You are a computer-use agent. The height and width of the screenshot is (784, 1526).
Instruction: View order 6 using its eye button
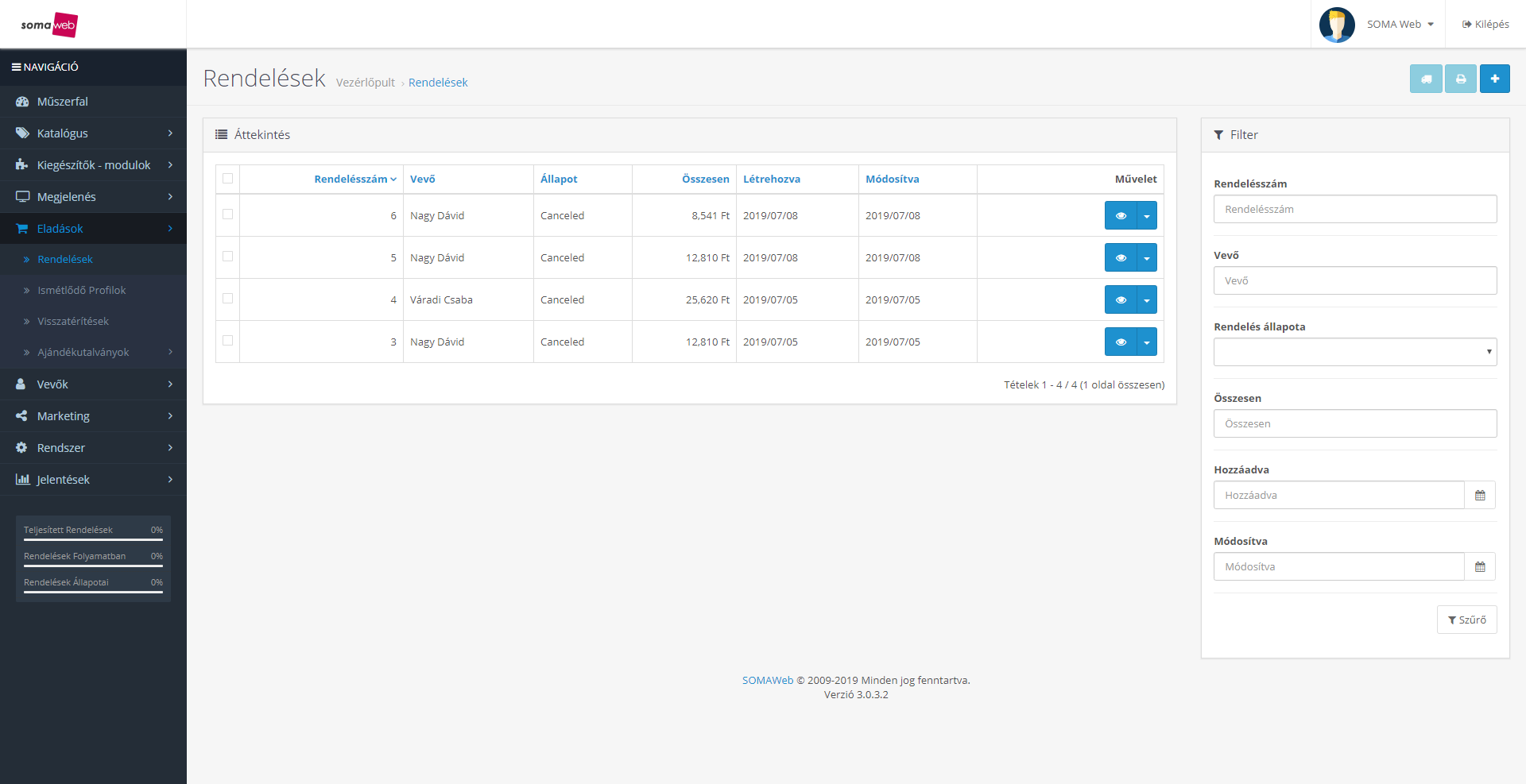(x=1121, y=215)
